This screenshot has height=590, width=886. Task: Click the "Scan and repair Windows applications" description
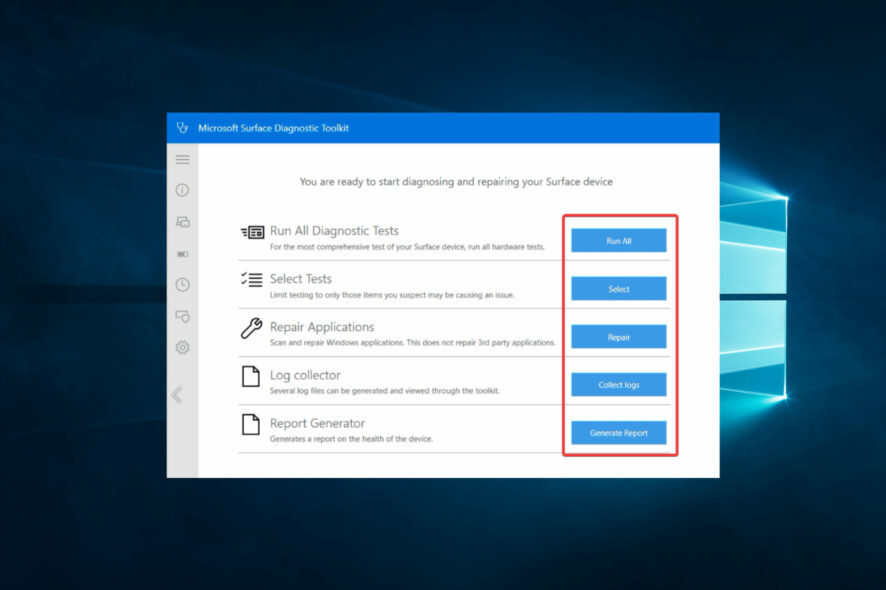pos(412,342)
